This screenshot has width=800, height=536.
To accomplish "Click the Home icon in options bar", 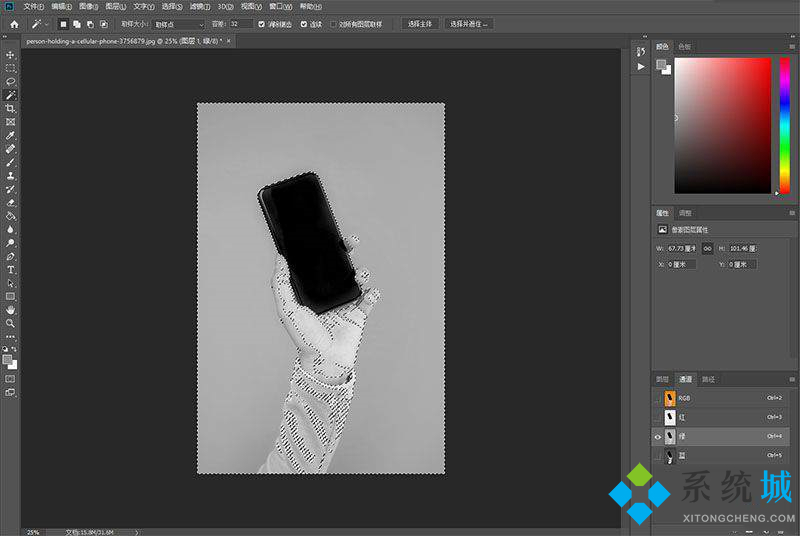I will pos(14,23).
